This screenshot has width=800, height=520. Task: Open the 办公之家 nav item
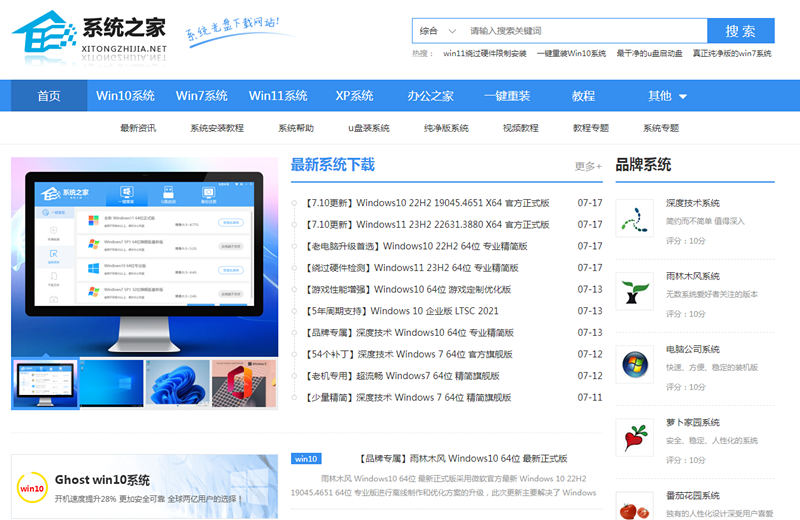pos(430,96)
